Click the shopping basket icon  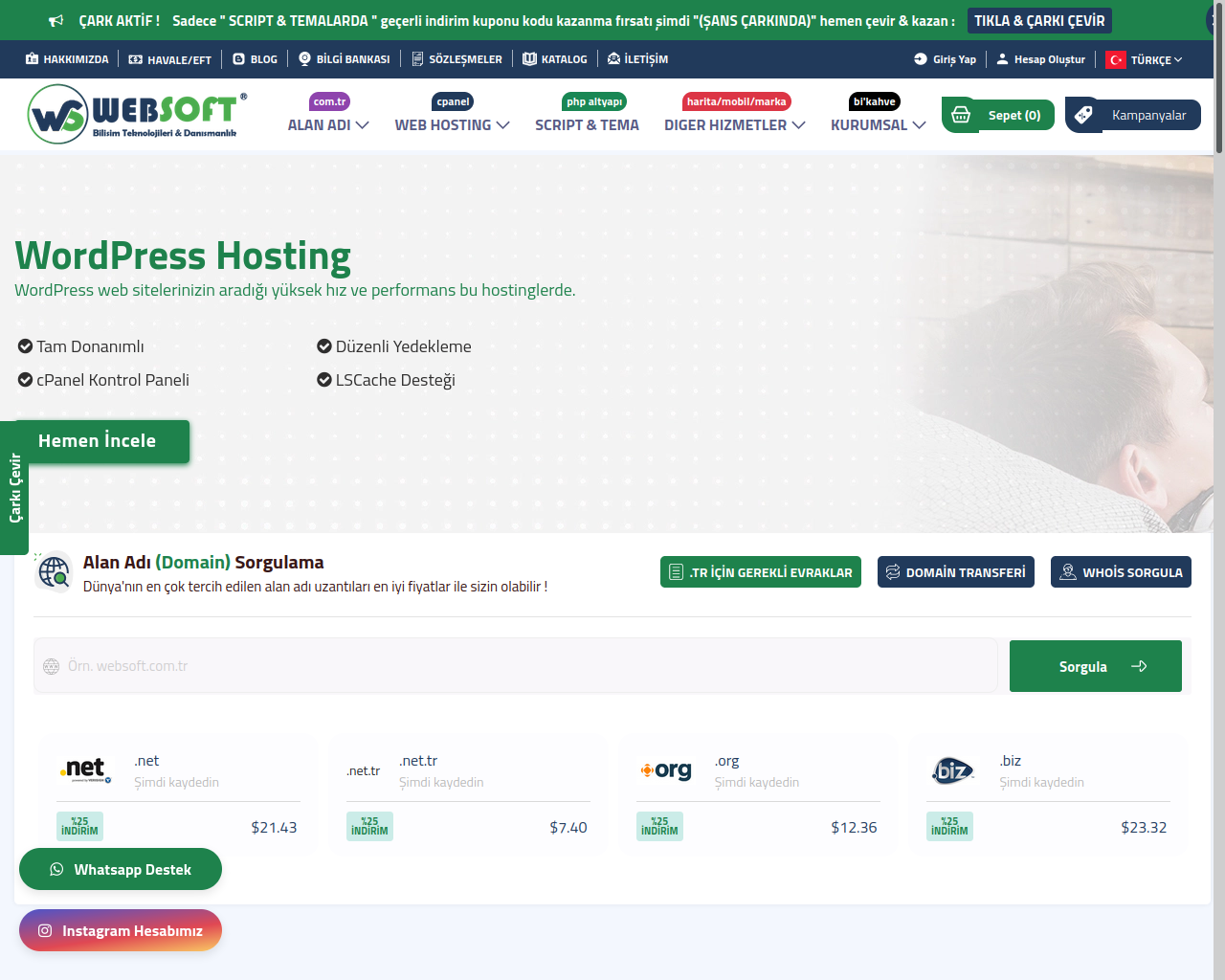961,115
